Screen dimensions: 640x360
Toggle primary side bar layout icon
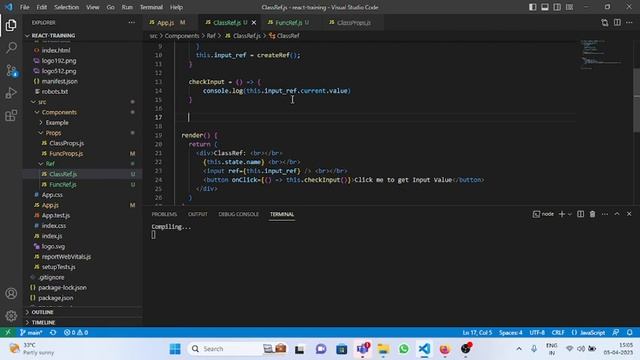[533, 7]
